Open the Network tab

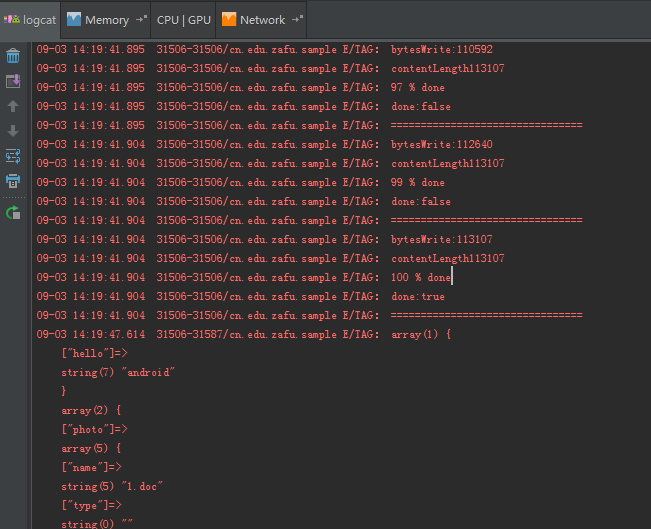[x=262, y=20]
